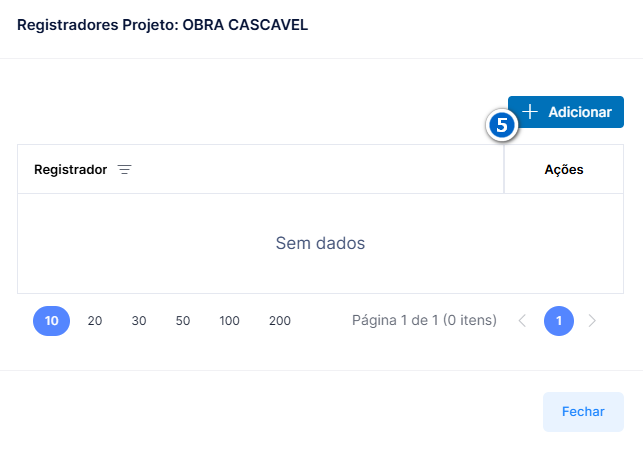The height and width of the screenshot is (451, 643).
Task: Show 100 items per page
Action: 229,321
